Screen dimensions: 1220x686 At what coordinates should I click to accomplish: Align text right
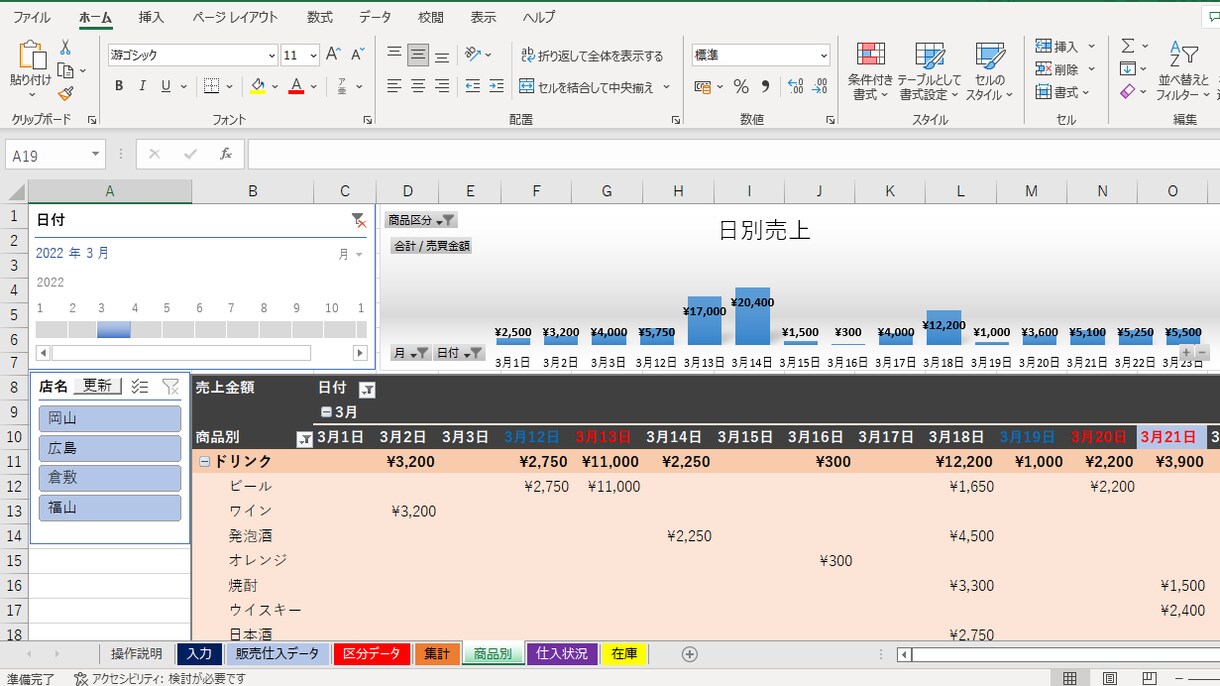click(442, 86)
